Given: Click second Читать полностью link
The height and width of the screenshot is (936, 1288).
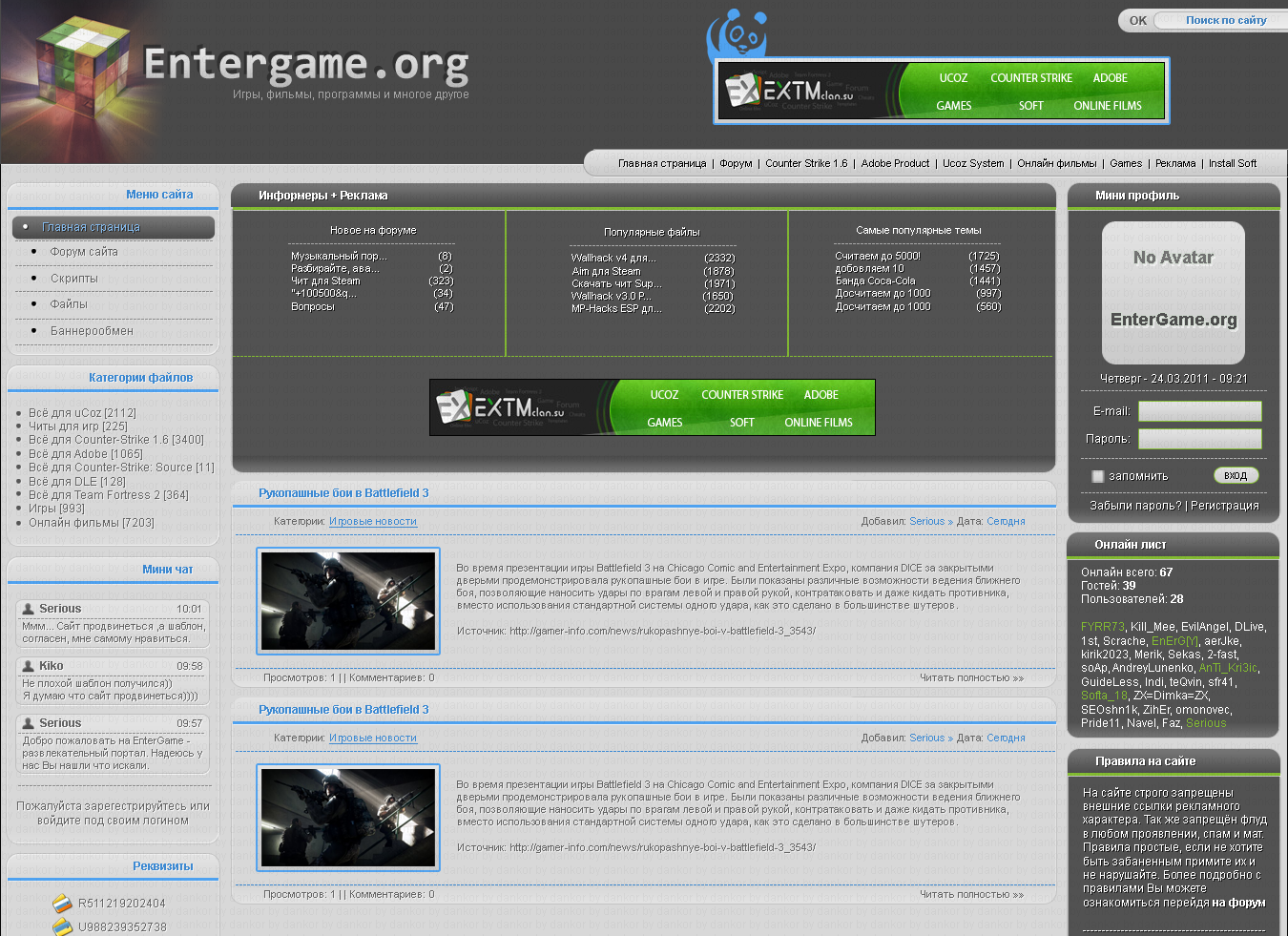Looking at the screenshot, I should [x=971, y=894].
